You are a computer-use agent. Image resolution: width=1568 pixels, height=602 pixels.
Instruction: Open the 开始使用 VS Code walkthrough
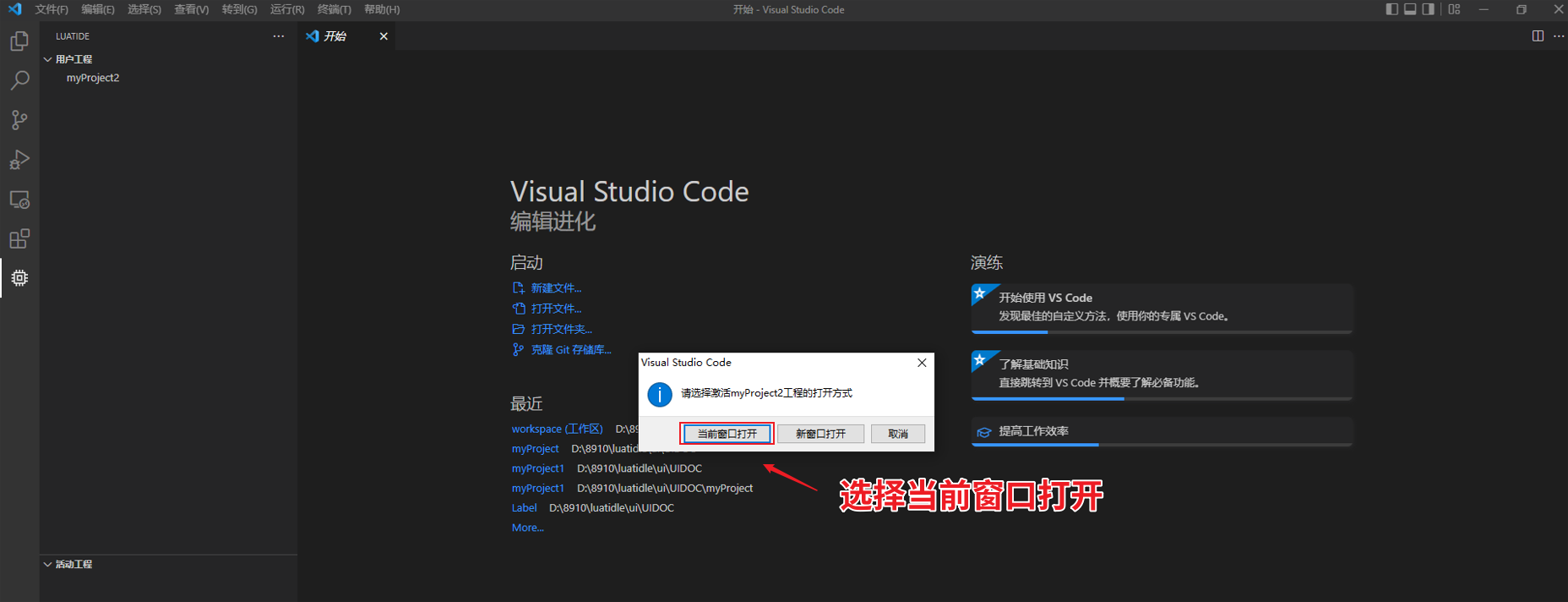click(1162, 307)
